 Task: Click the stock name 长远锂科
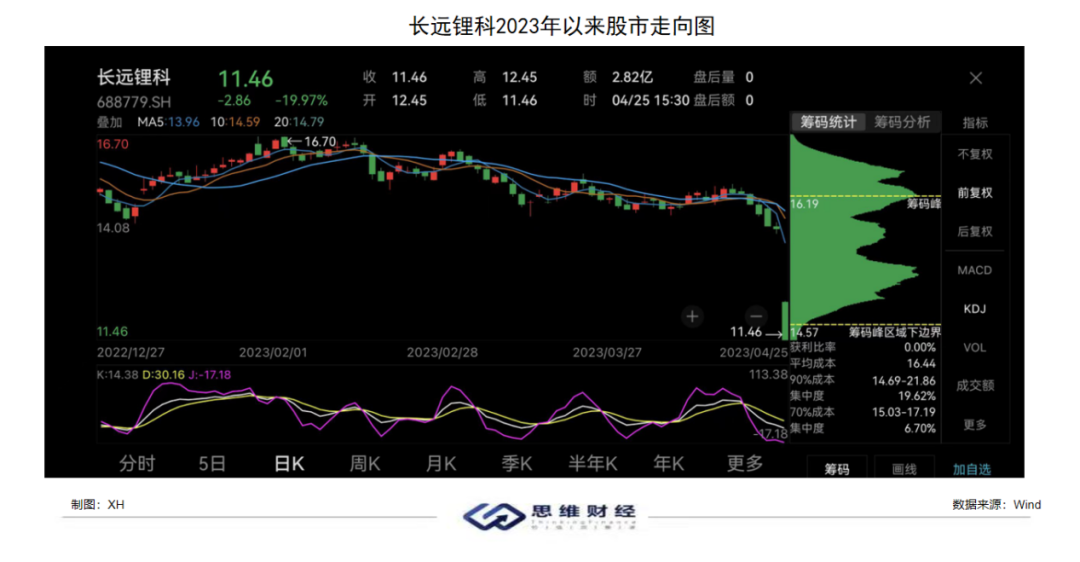[134, 77]
